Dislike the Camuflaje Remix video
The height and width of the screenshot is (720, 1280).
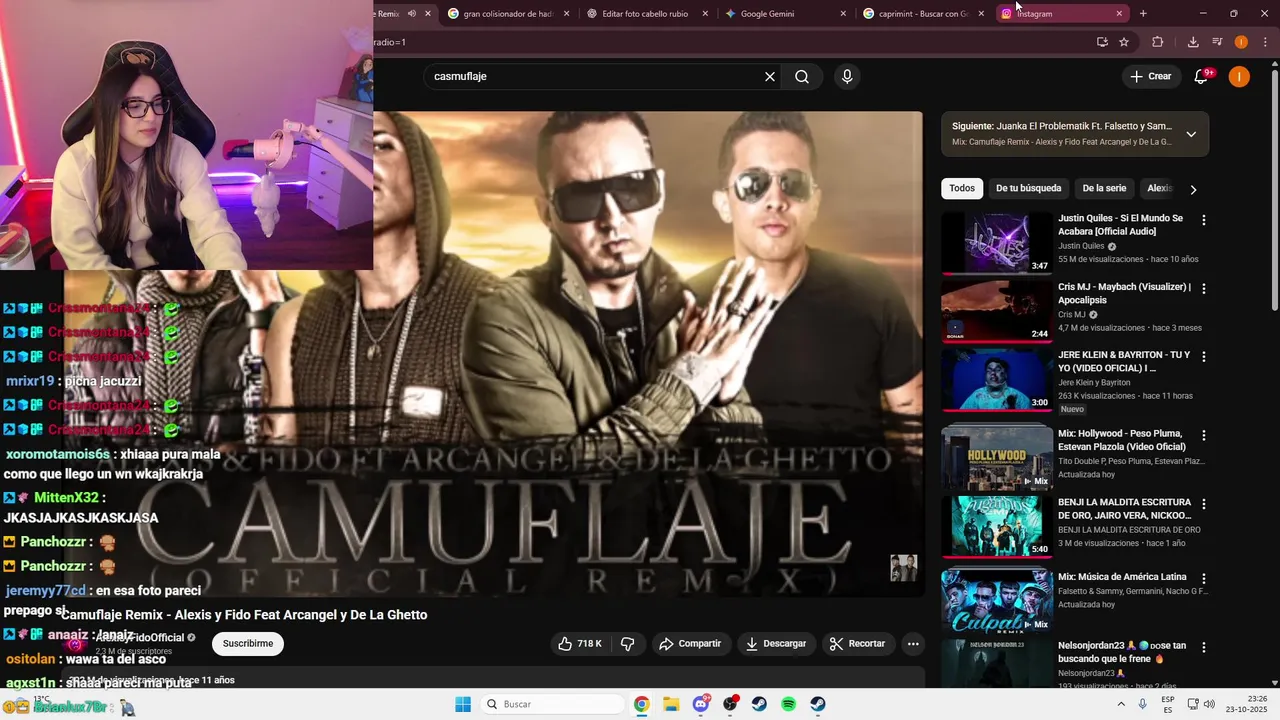(x=628, y=644)
